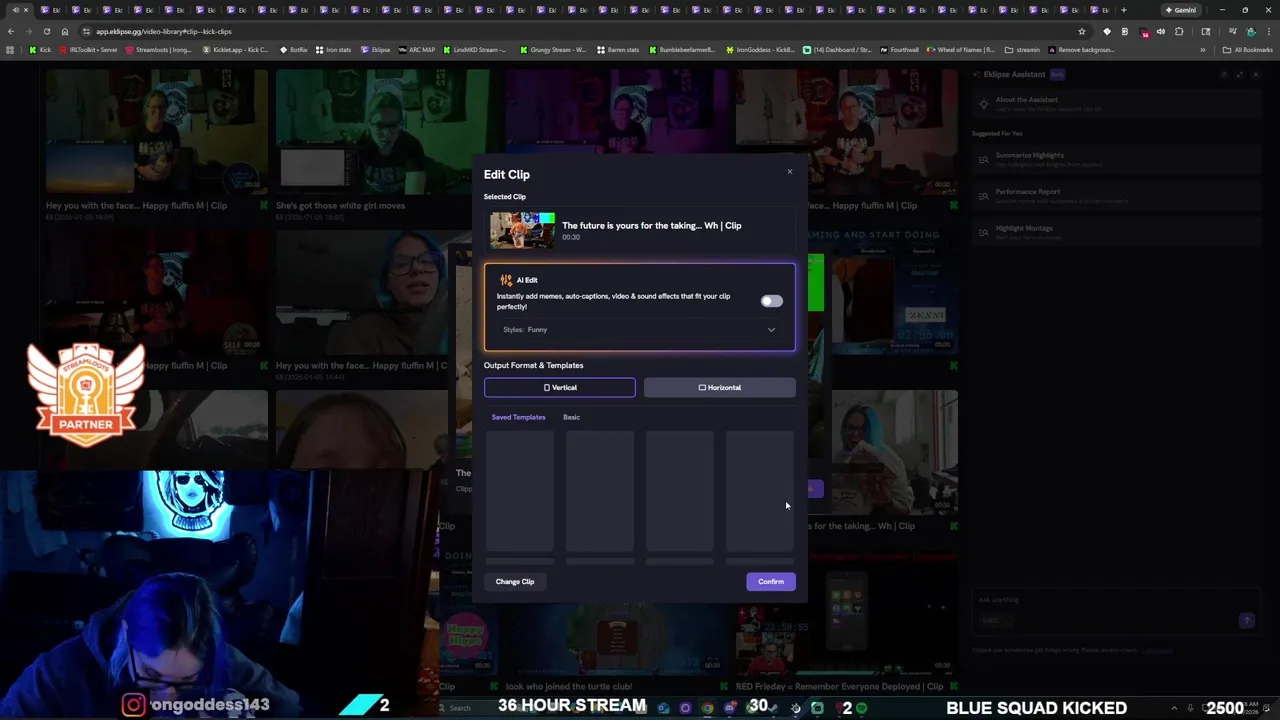Pick the first saved template placeholder
The width and height of the screenshot is (1280, 720).
pos(520,491)
